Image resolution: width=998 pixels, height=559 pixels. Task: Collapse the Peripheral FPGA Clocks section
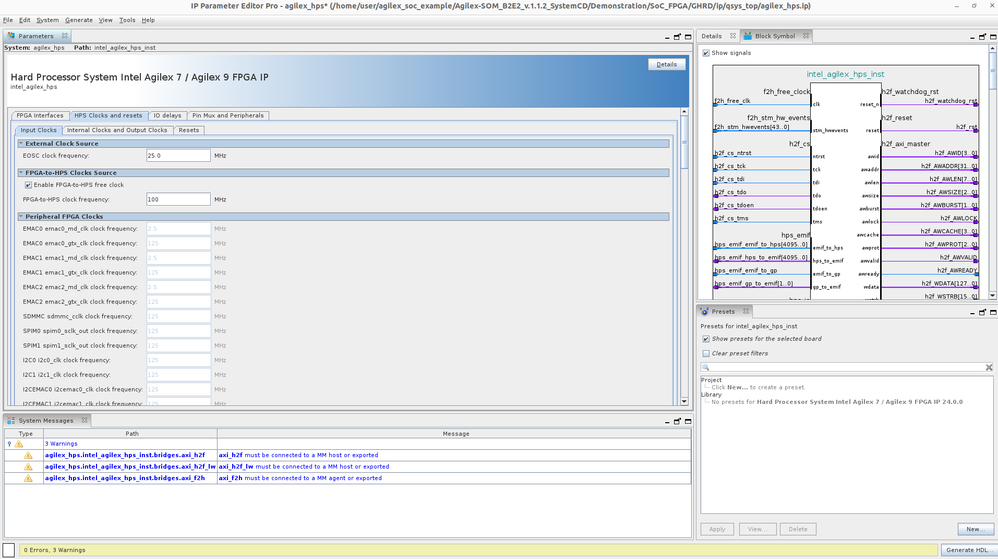click(21, 217)
